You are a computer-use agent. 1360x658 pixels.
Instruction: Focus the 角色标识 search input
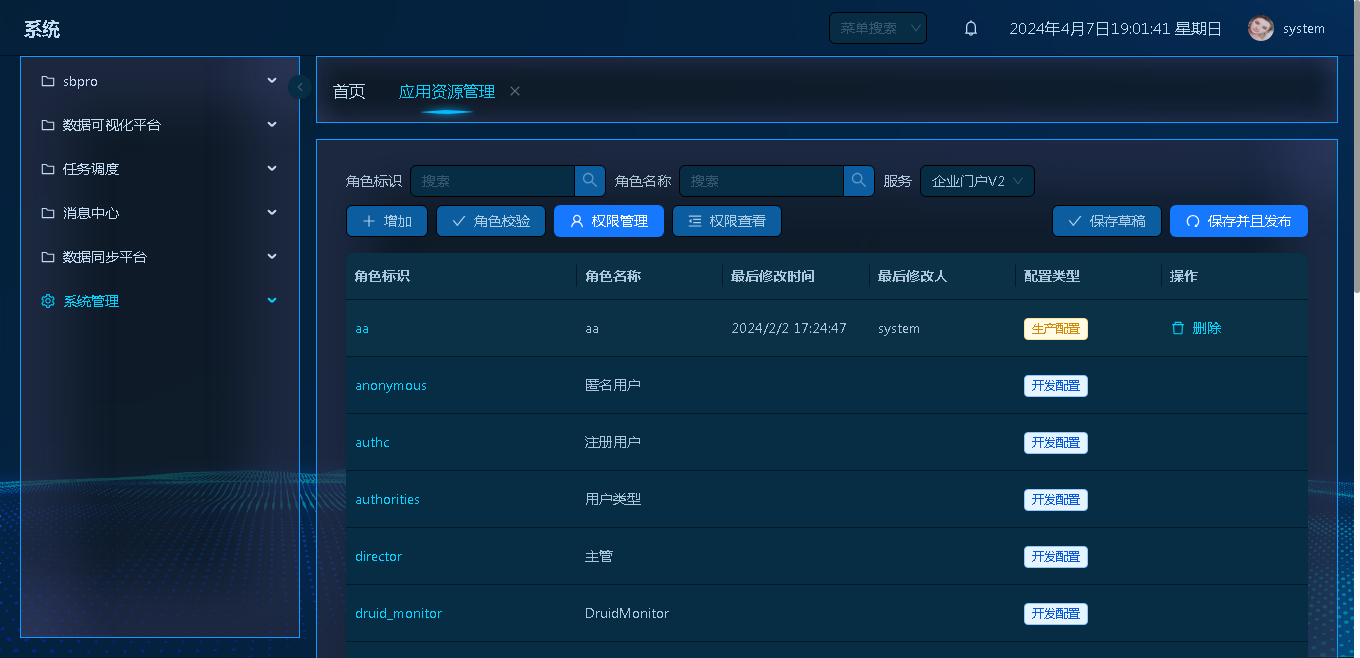coord(492,181)
